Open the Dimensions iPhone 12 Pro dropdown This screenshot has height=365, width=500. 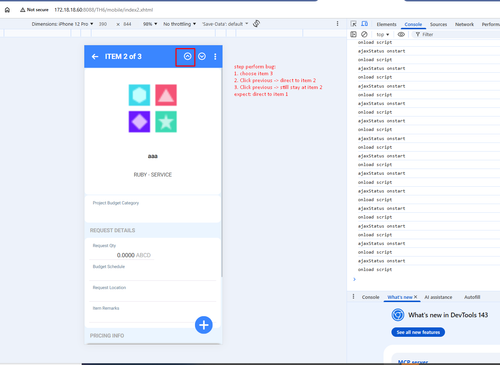pos(62,24)
